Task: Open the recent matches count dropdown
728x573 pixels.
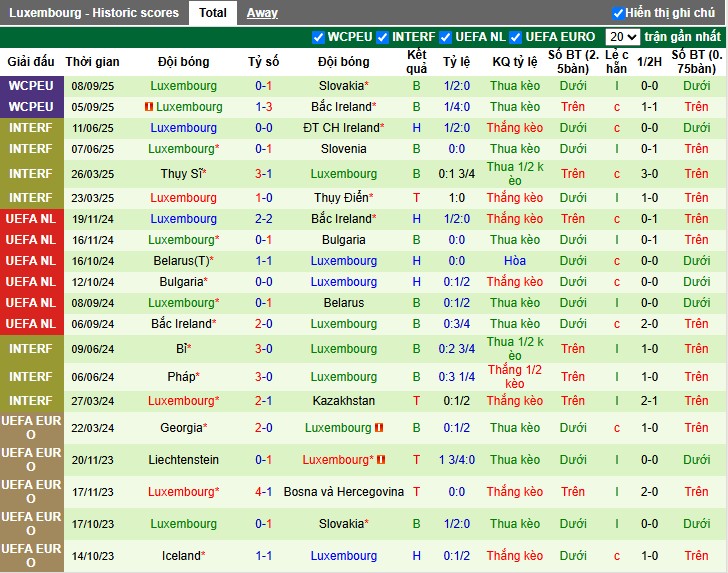Action: point(622,37)
